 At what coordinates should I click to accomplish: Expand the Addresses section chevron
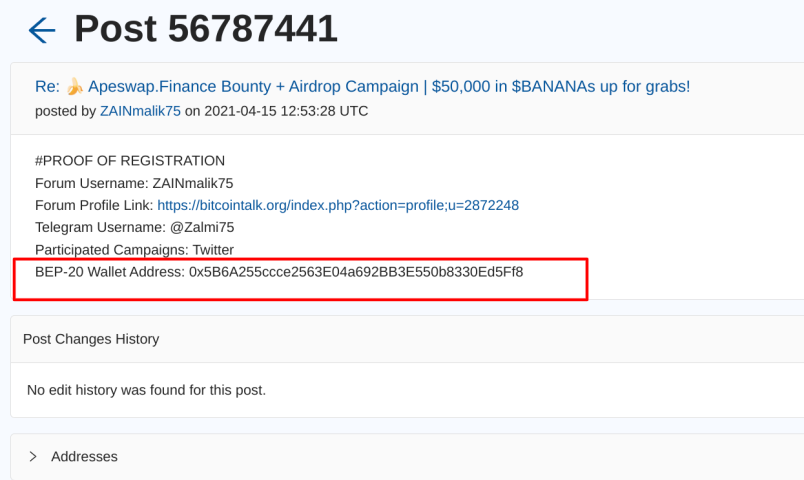click(x=33, y=456)
